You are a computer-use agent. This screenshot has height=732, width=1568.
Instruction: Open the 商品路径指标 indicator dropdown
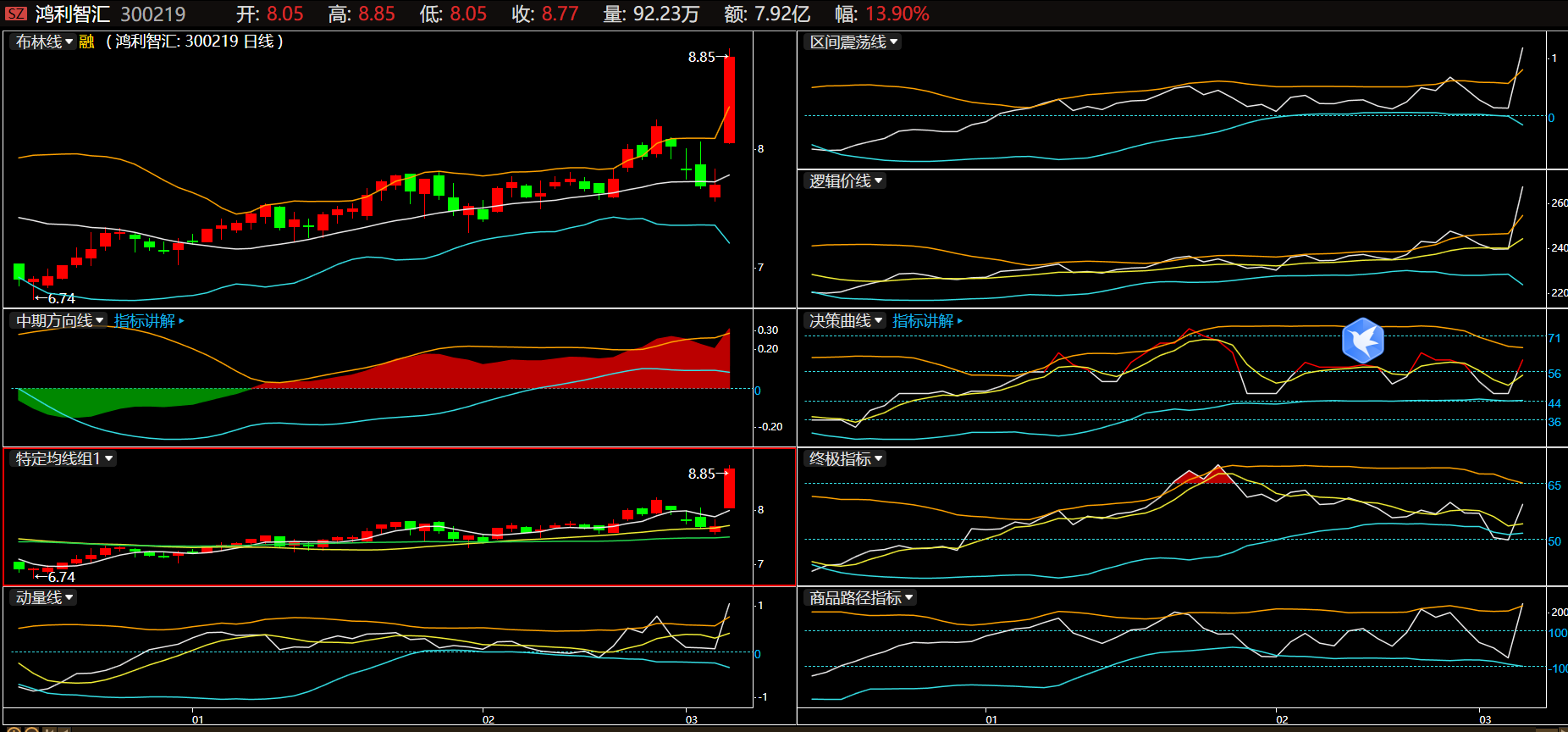tap(861, 598)
